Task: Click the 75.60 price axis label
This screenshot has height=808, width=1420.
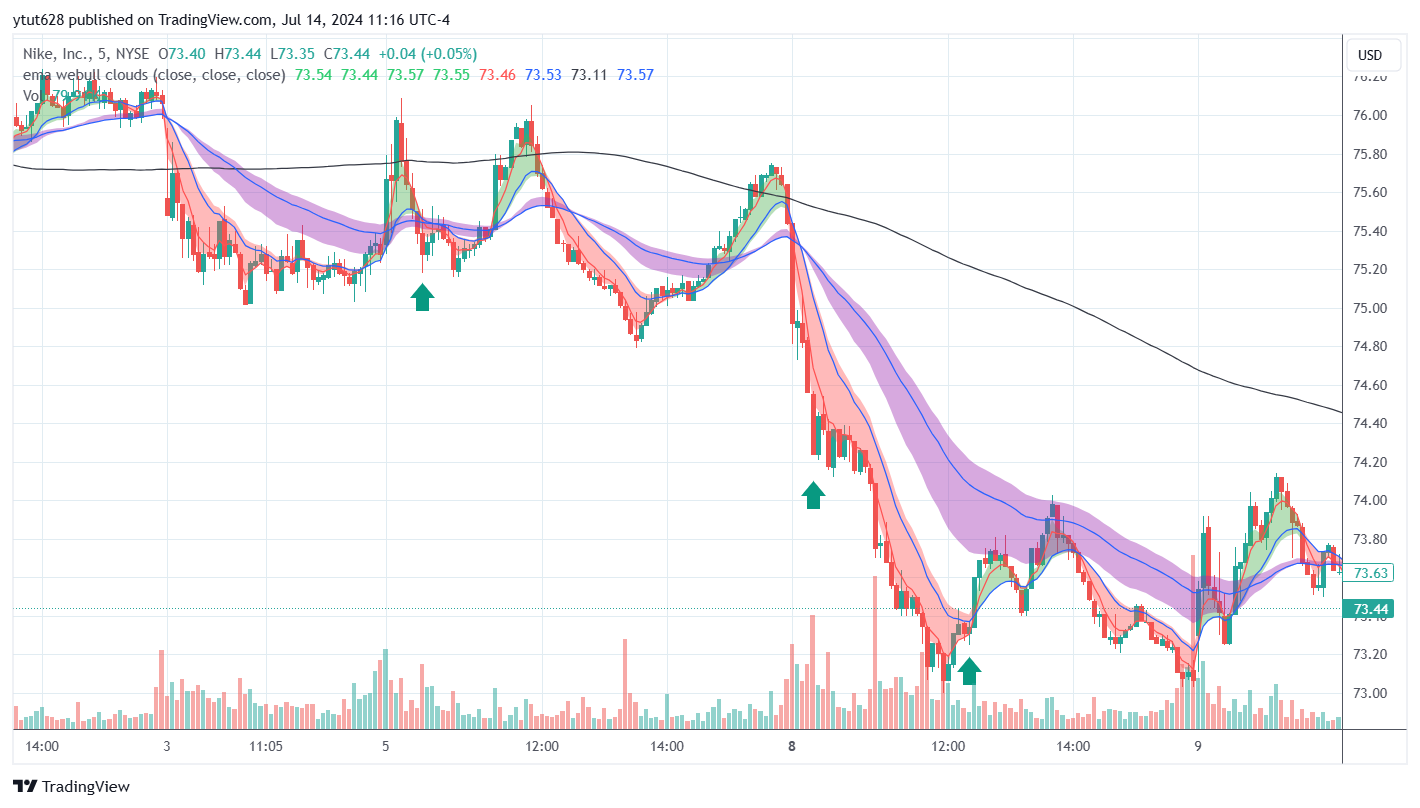Action: pyautogui.click(x=1370, y=192)
